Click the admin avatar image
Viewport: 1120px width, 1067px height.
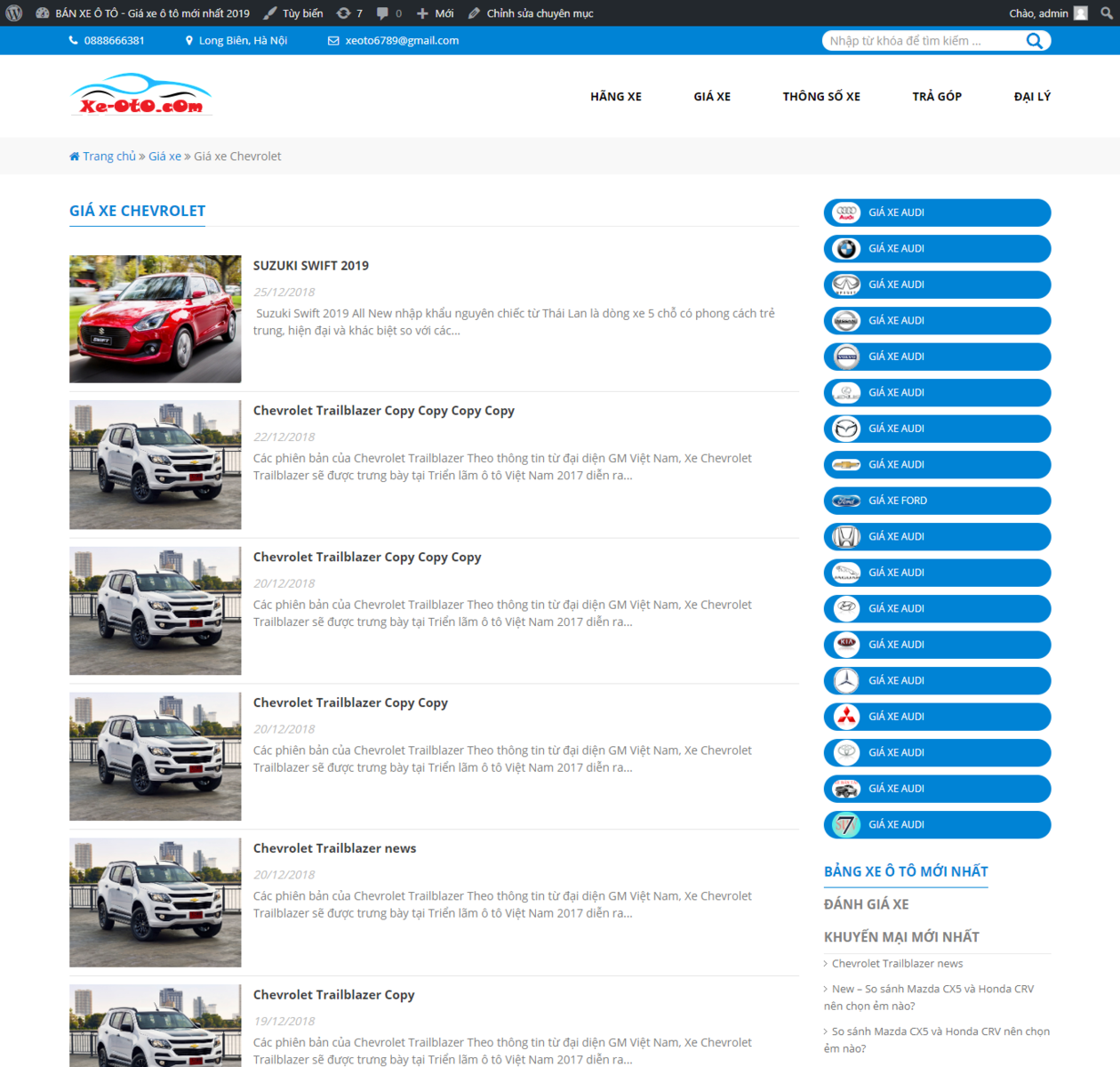tap(1081, 13)
